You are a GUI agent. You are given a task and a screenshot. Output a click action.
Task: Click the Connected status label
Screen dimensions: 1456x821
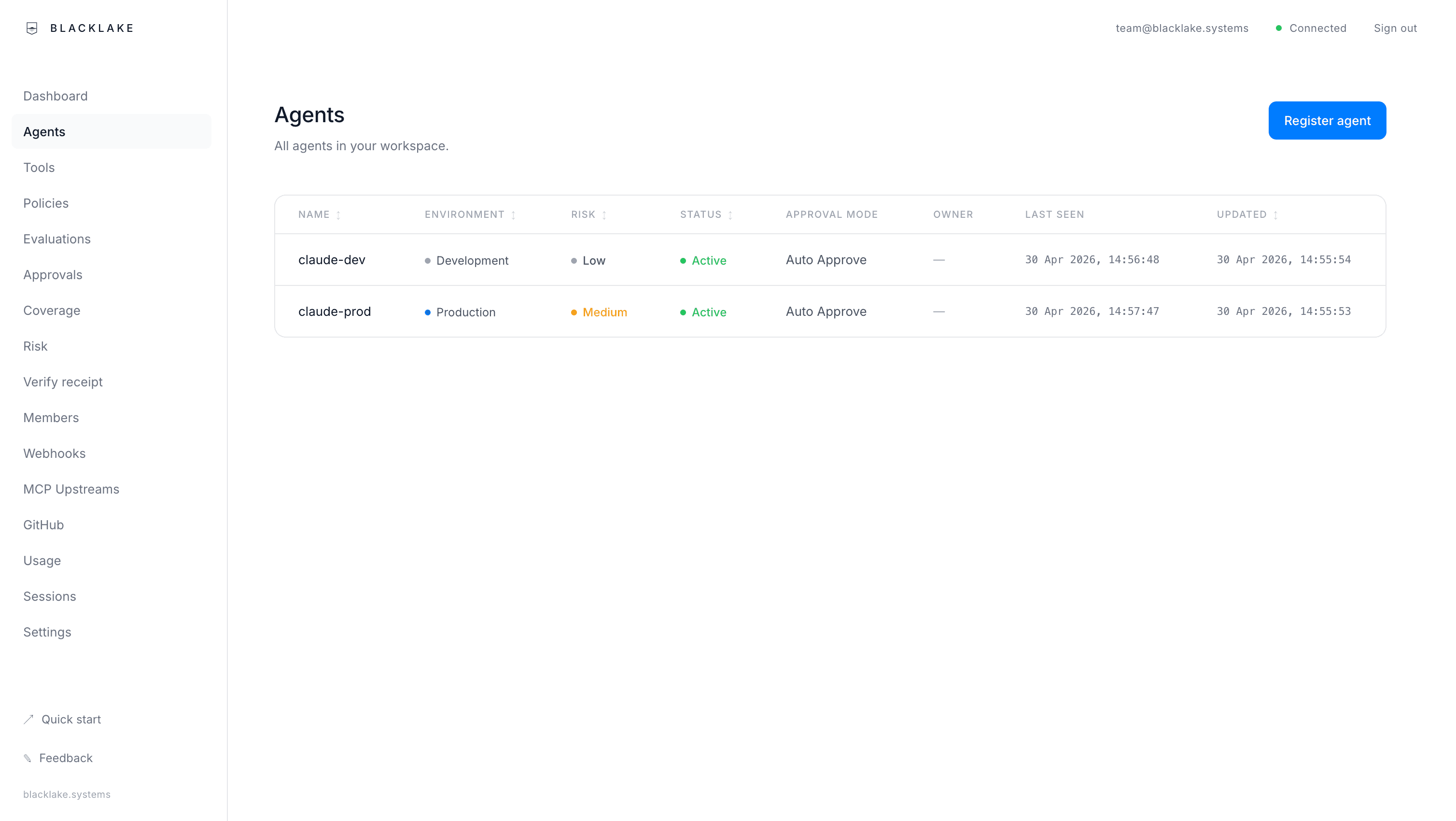[x=1317, y=28]
